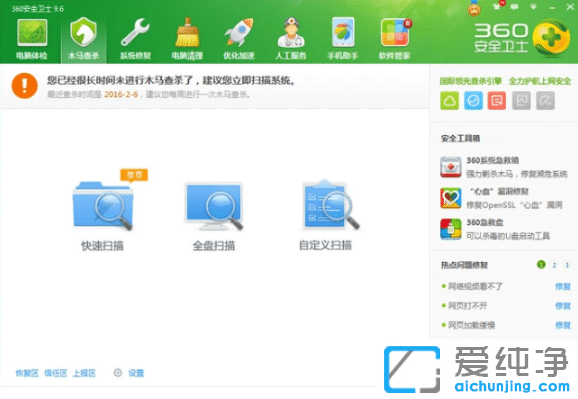The height and width of the screenshot is (399, 578).
Task: Click the gold medal user icon
Action: 474,8
